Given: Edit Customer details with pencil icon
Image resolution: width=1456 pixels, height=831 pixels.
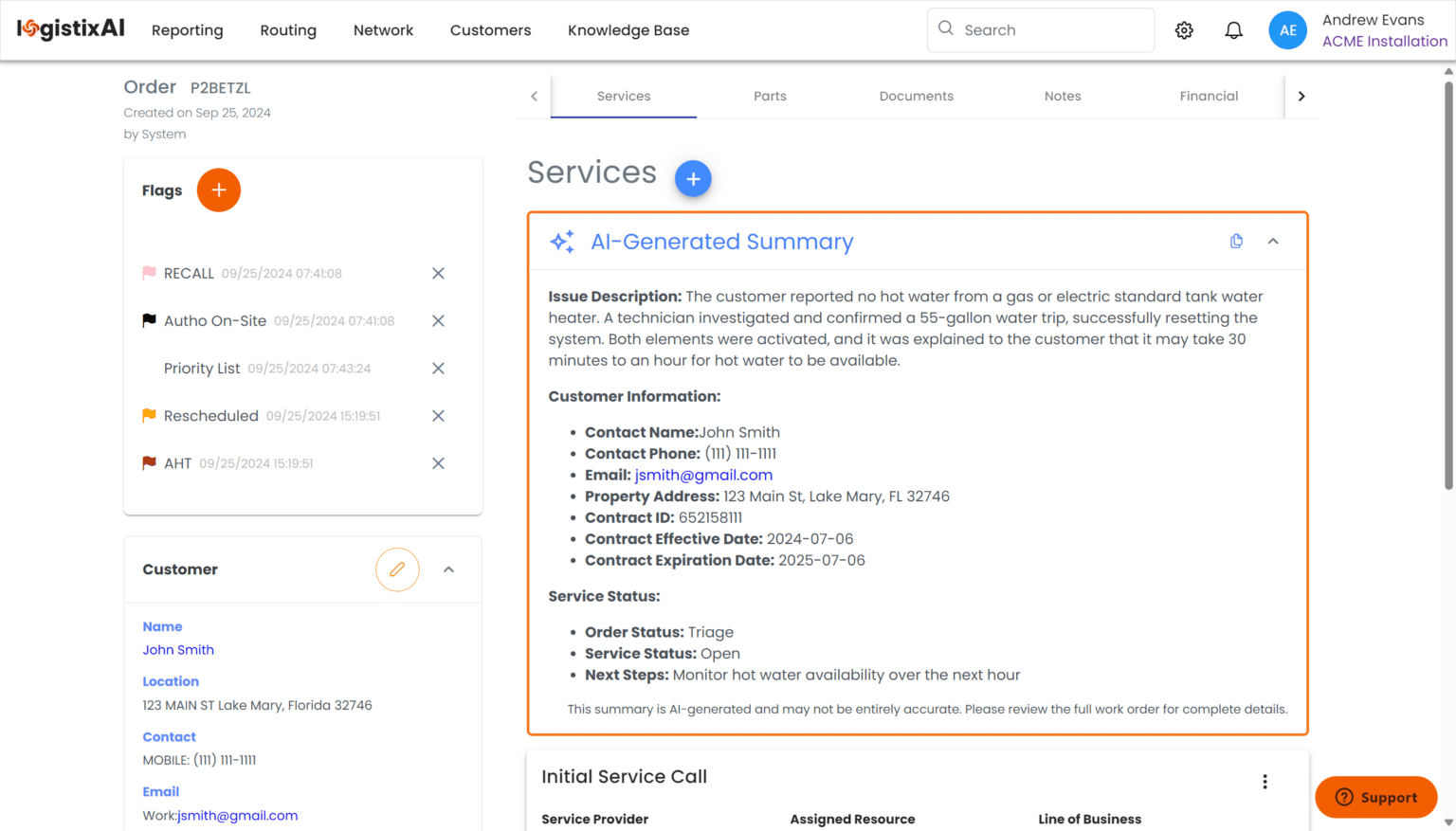Looking at the screenshot, I should (x=397, y=569).
